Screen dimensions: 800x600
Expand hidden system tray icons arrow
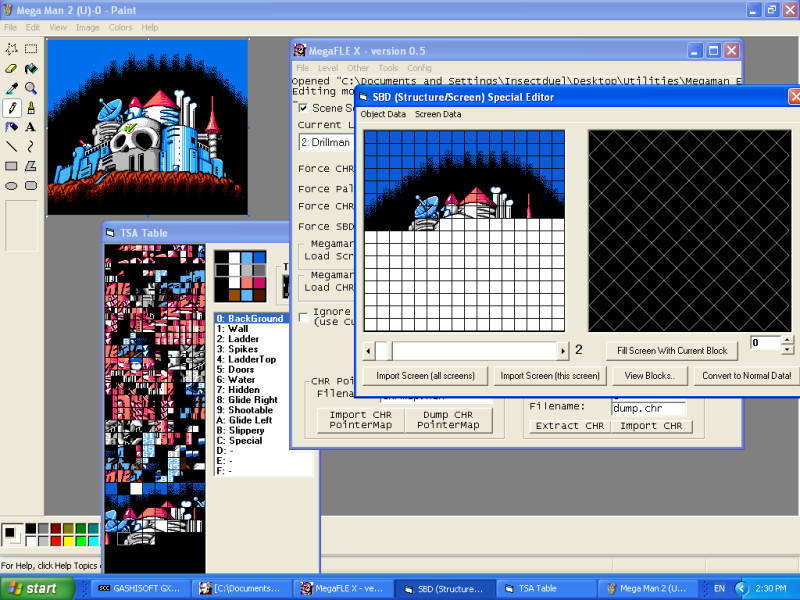point(742,588)
